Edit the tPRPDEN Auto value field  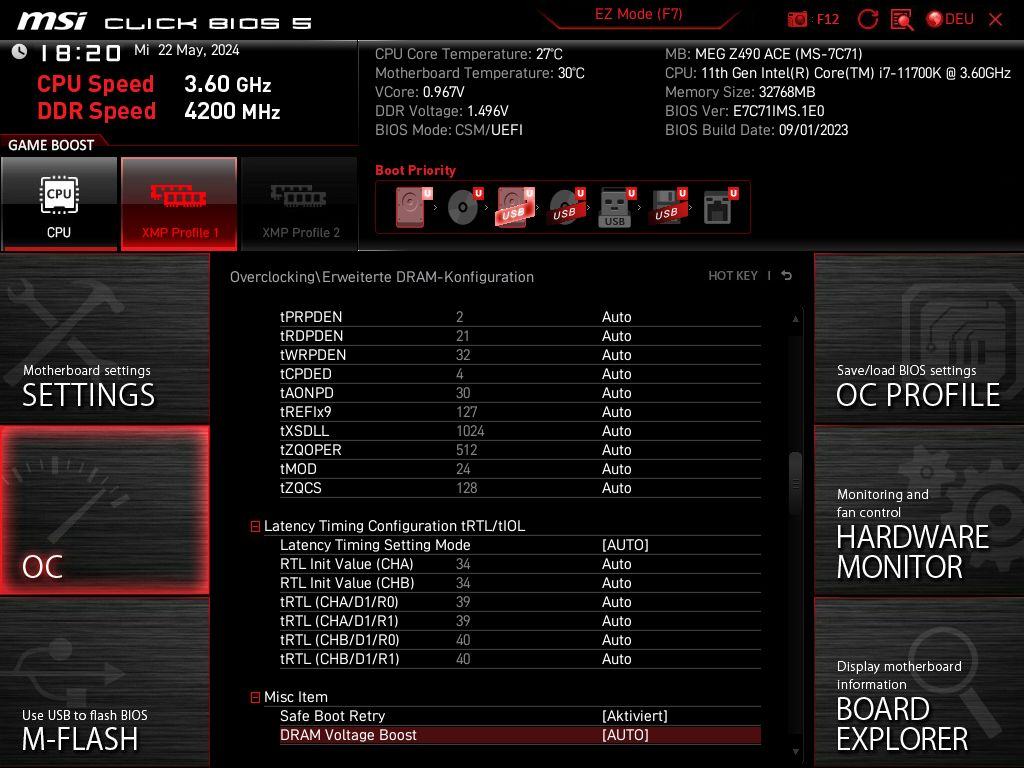pos(616,317)
